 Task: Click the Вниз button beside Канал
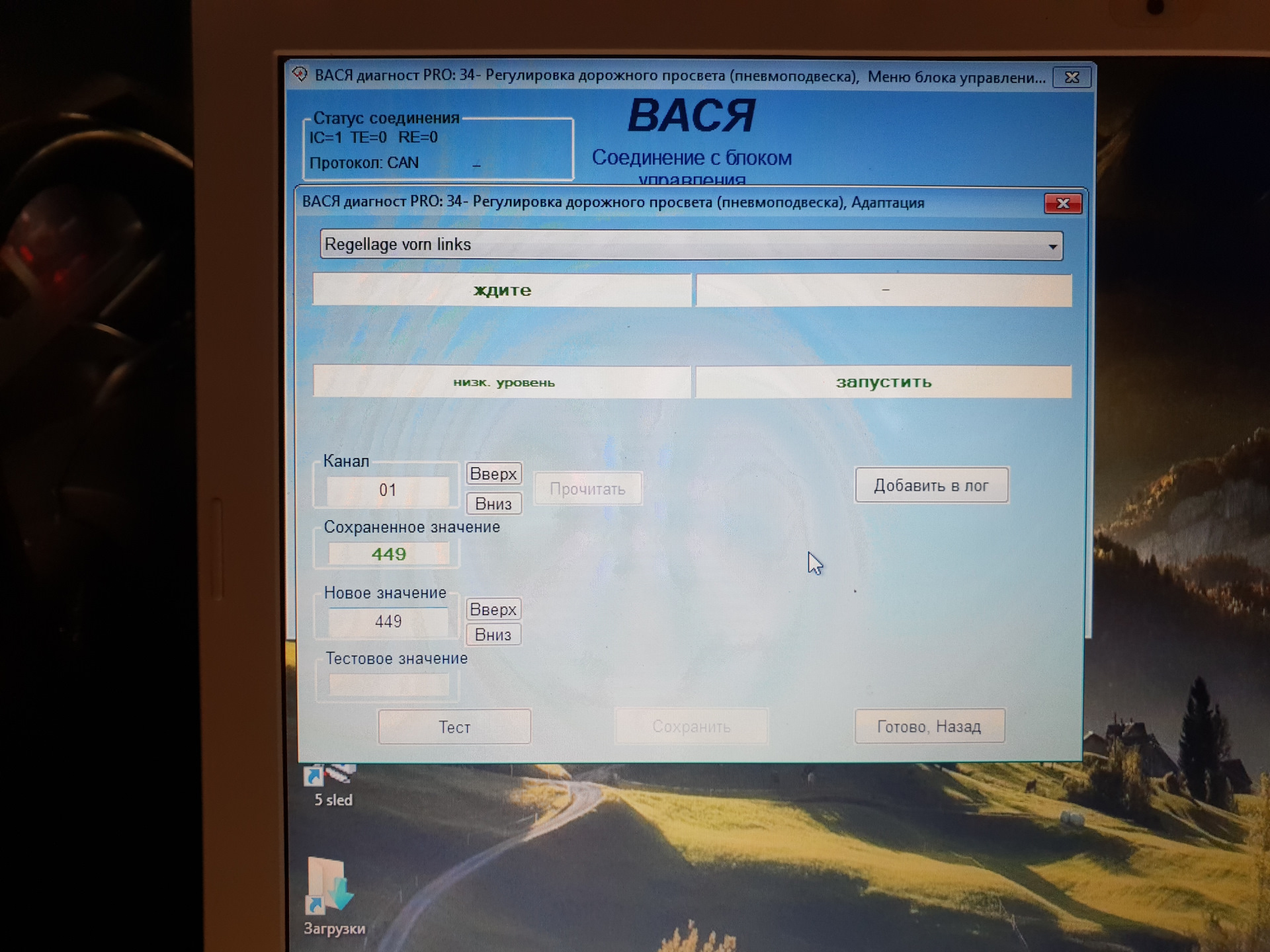493,504
